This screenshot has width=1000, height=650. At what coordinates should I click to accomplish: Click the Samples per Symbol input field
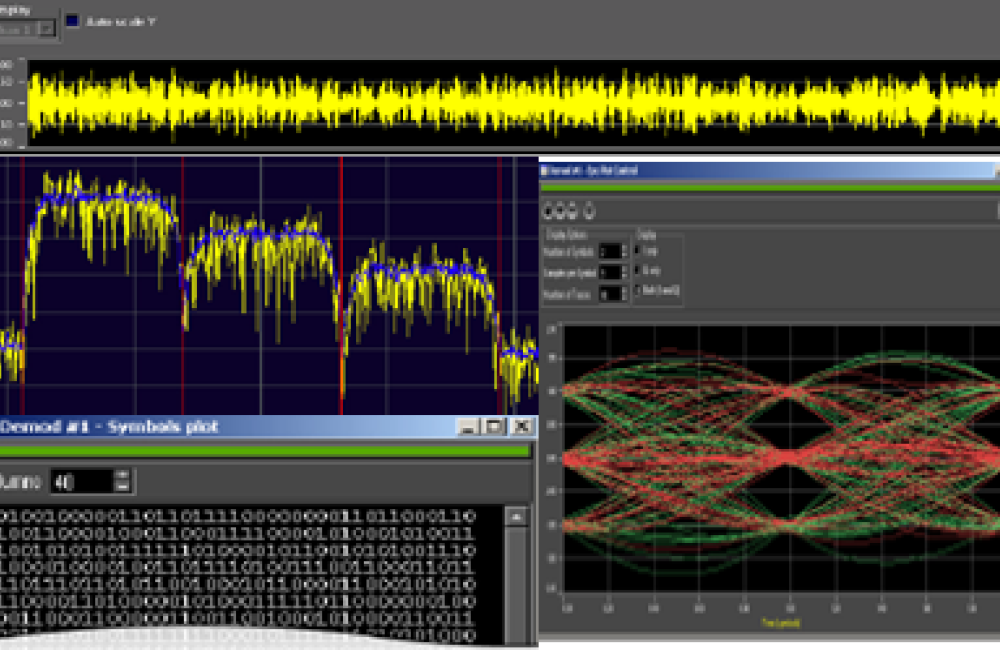click(x=608, y=272)
